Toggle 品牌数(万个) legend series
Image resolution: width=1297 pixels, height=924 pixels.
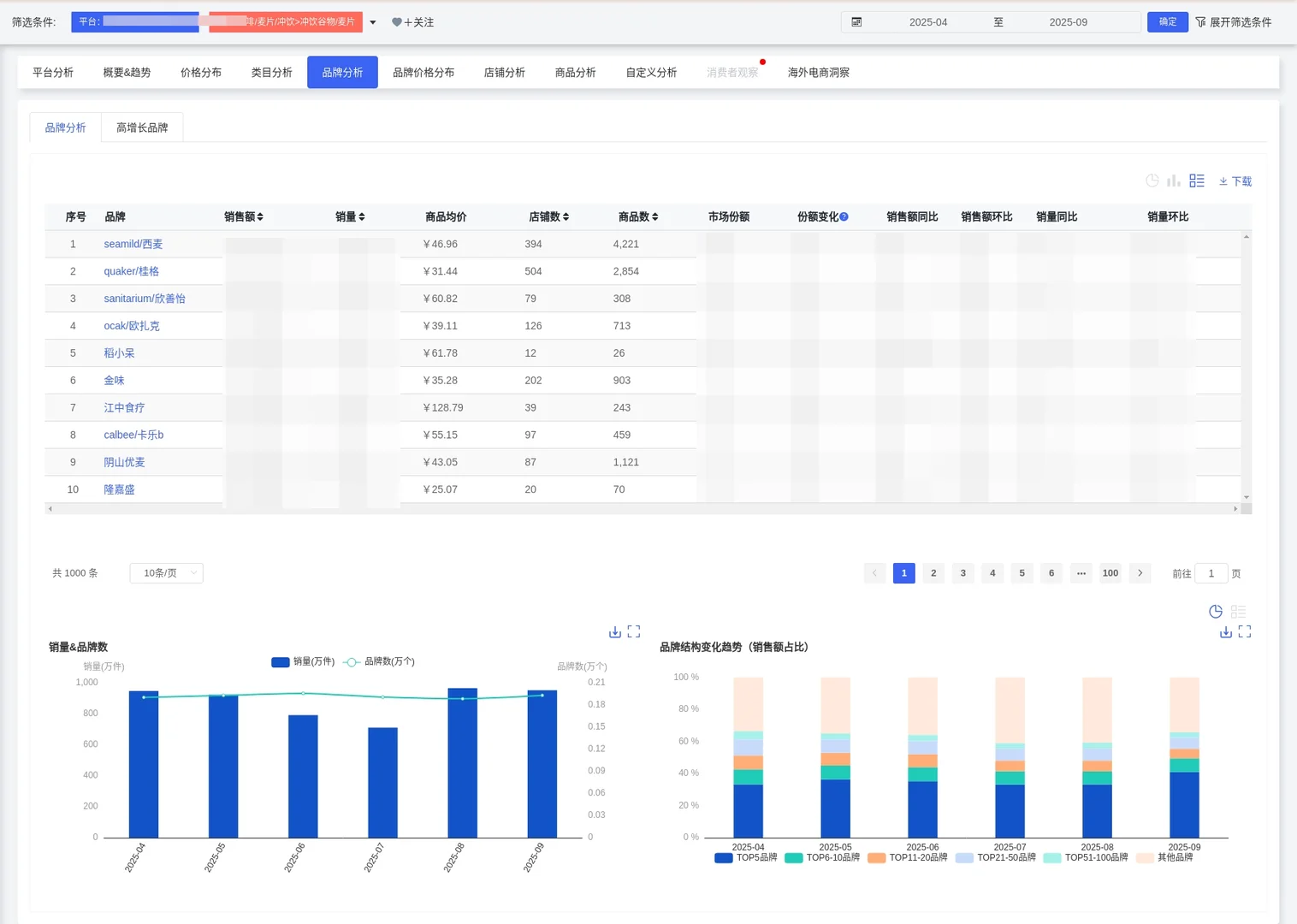point(379,661)
